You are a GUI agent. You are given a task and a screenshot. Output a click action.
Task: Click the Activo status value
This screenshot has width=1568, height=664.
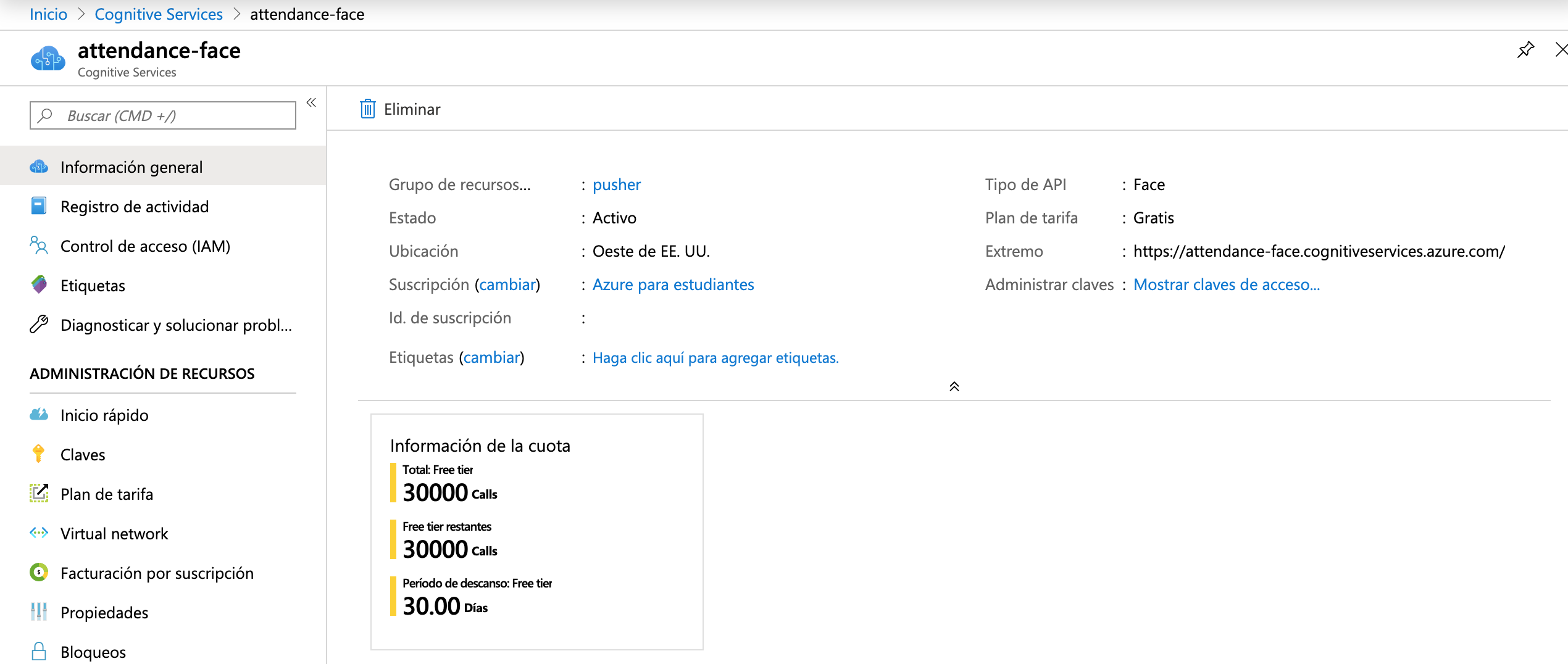click(x=614, y=218)
